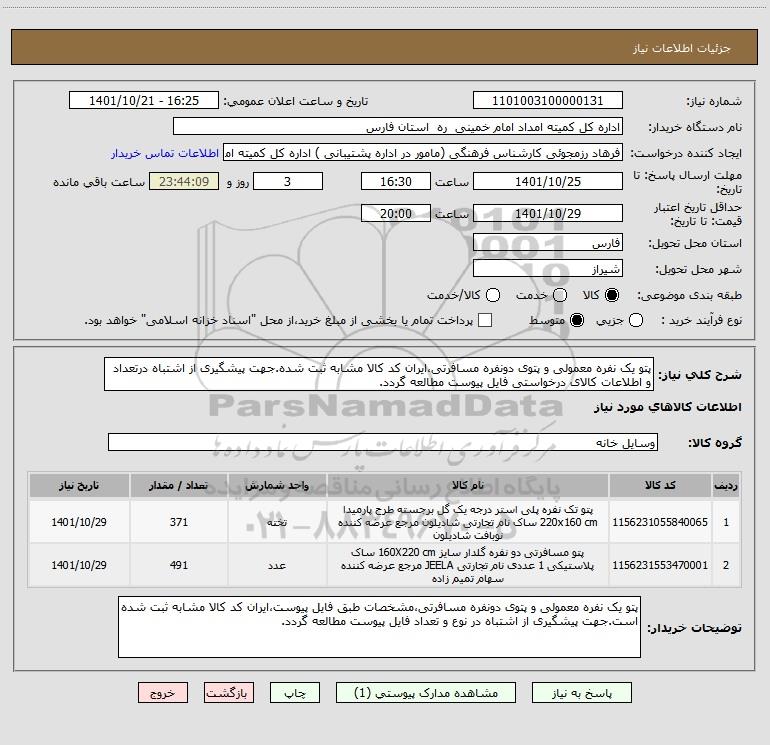Click the general need description text box
Screen dimensions: 770x745
pyautogui.click(x=379, y=374)
